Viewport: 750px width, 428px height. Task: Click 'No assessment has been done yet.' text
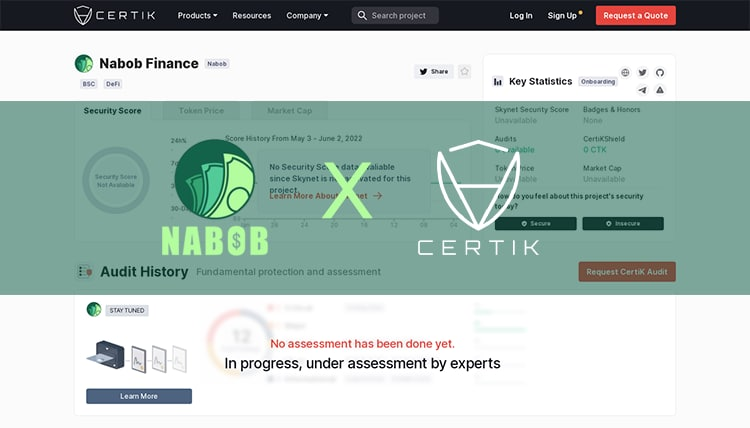363,343
